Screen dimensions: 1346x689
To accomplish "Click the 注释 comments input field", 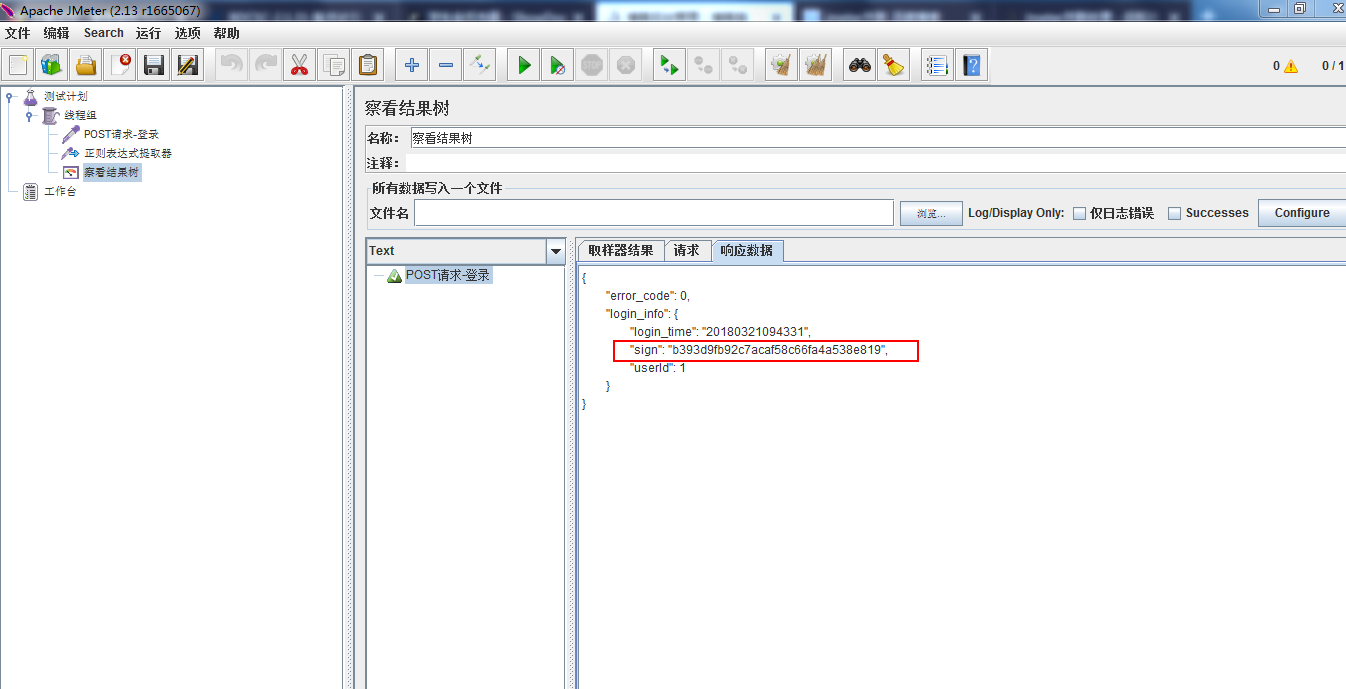I will click(877, 163).
